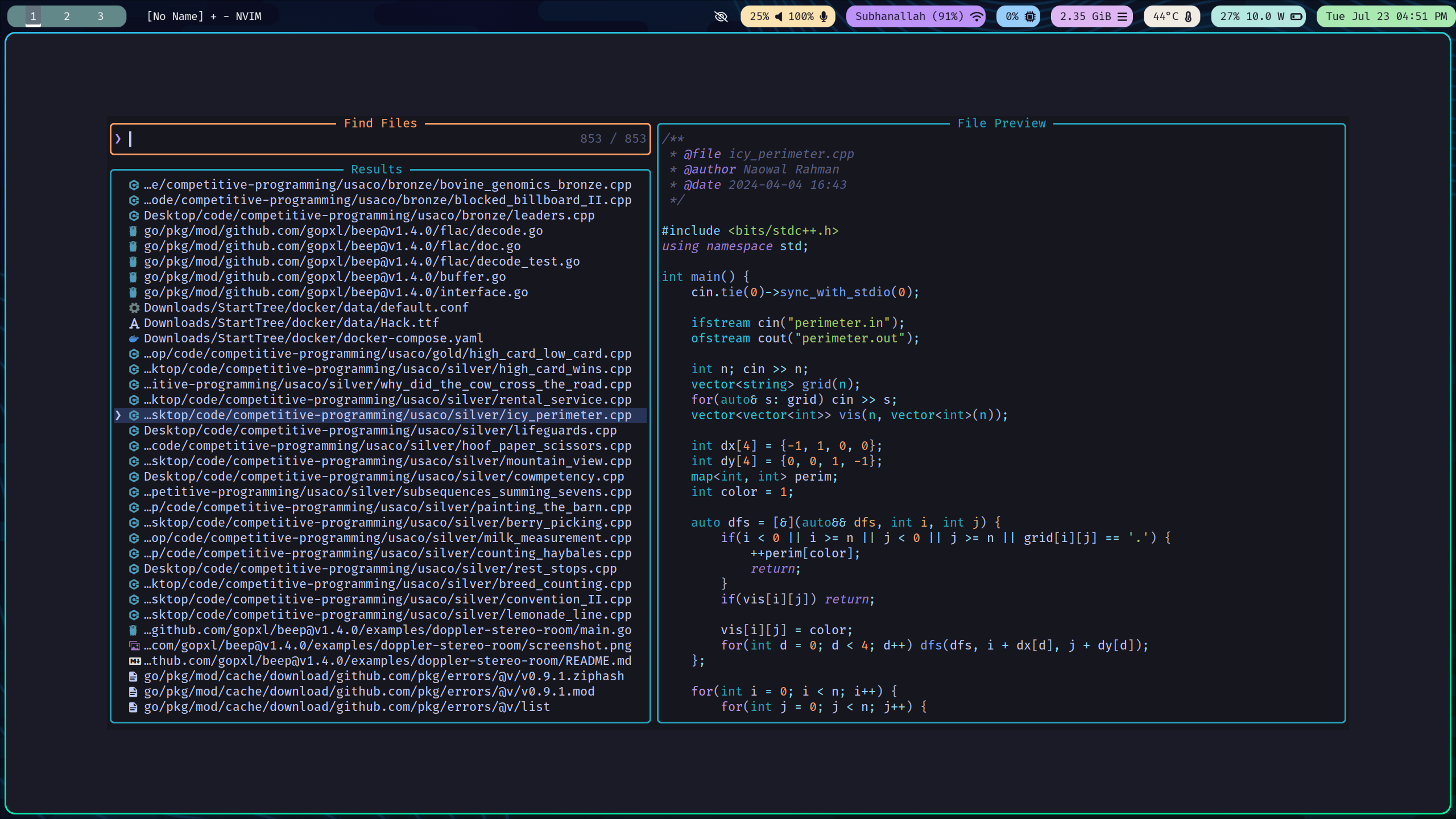
Task: Click the 2.35 GiB memory module
Action: tap(1092, 16)
